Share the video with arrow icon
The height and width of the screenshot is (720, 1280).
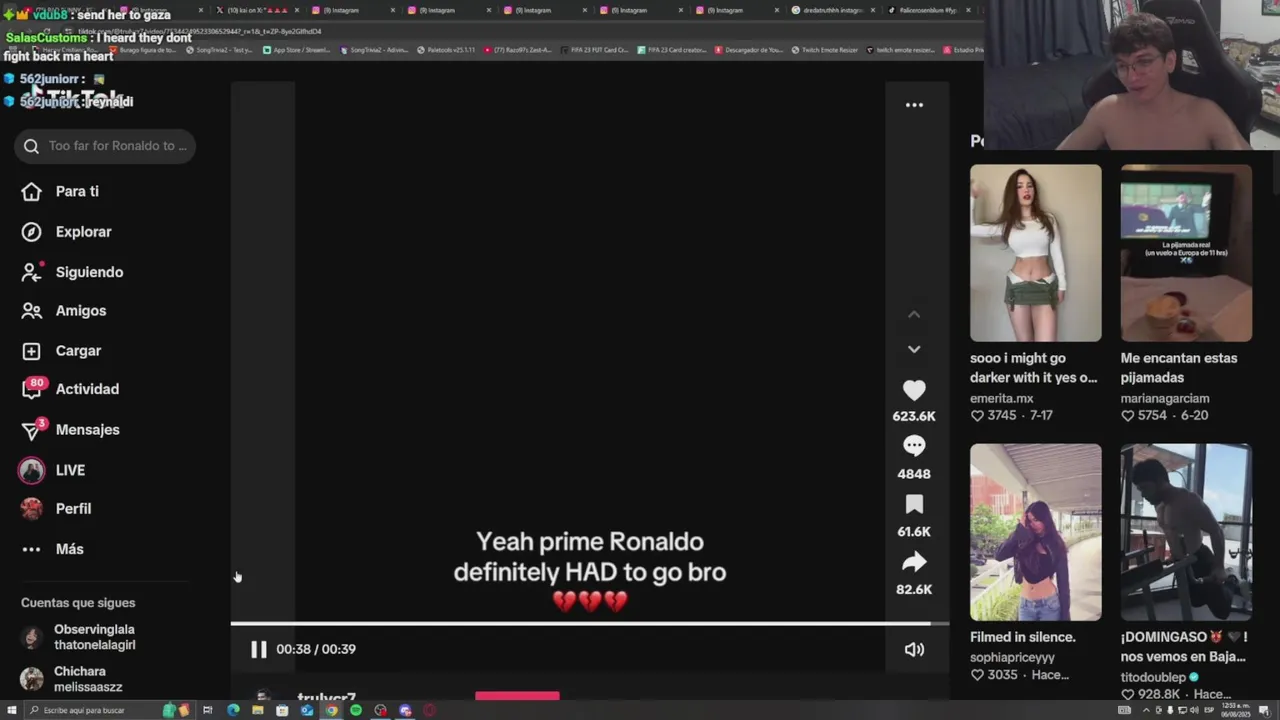click(914, 562)
